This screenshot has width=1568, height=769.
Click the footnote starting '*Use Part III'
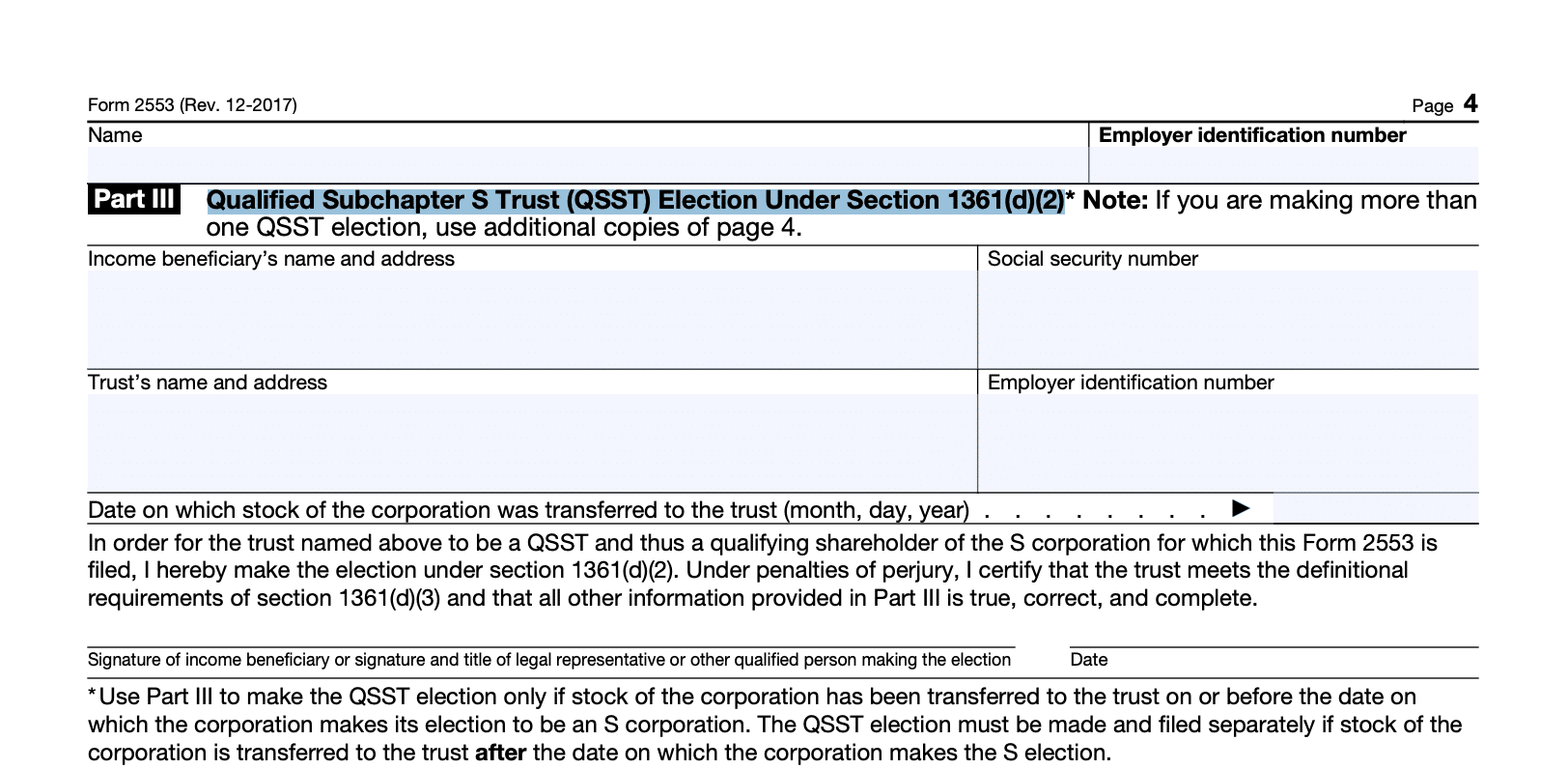click(775, 725)
